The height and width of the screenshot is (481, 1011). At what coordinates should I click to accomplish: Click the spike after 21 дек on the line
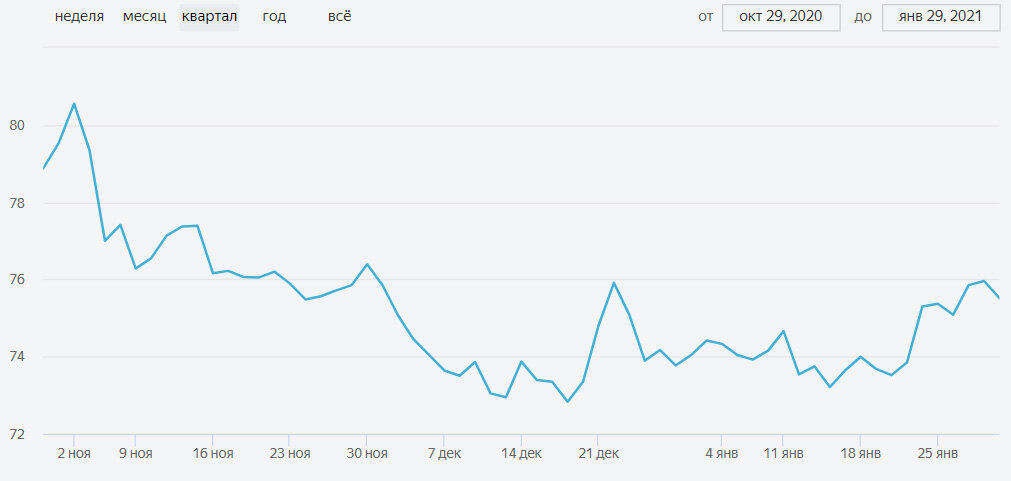tap(614, 282)
